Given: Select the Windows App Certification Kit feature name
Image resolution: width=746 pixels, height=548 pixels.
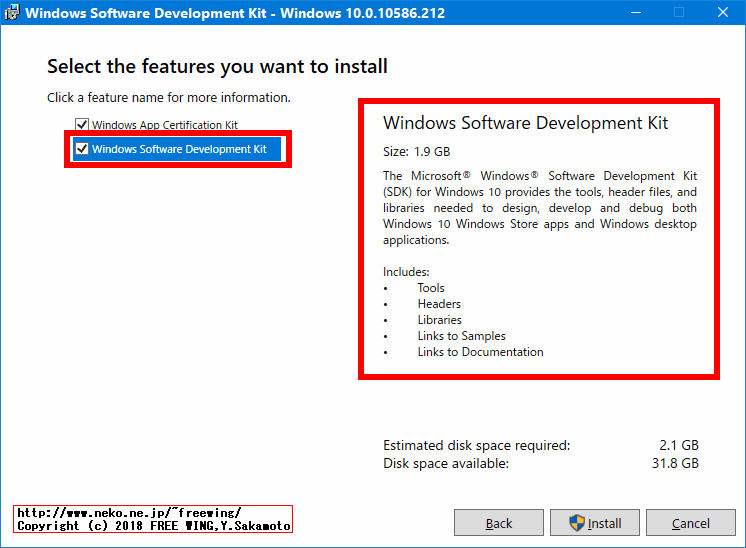Looking at the screenshot, I should pyautogui.click(x=165, y=125).
